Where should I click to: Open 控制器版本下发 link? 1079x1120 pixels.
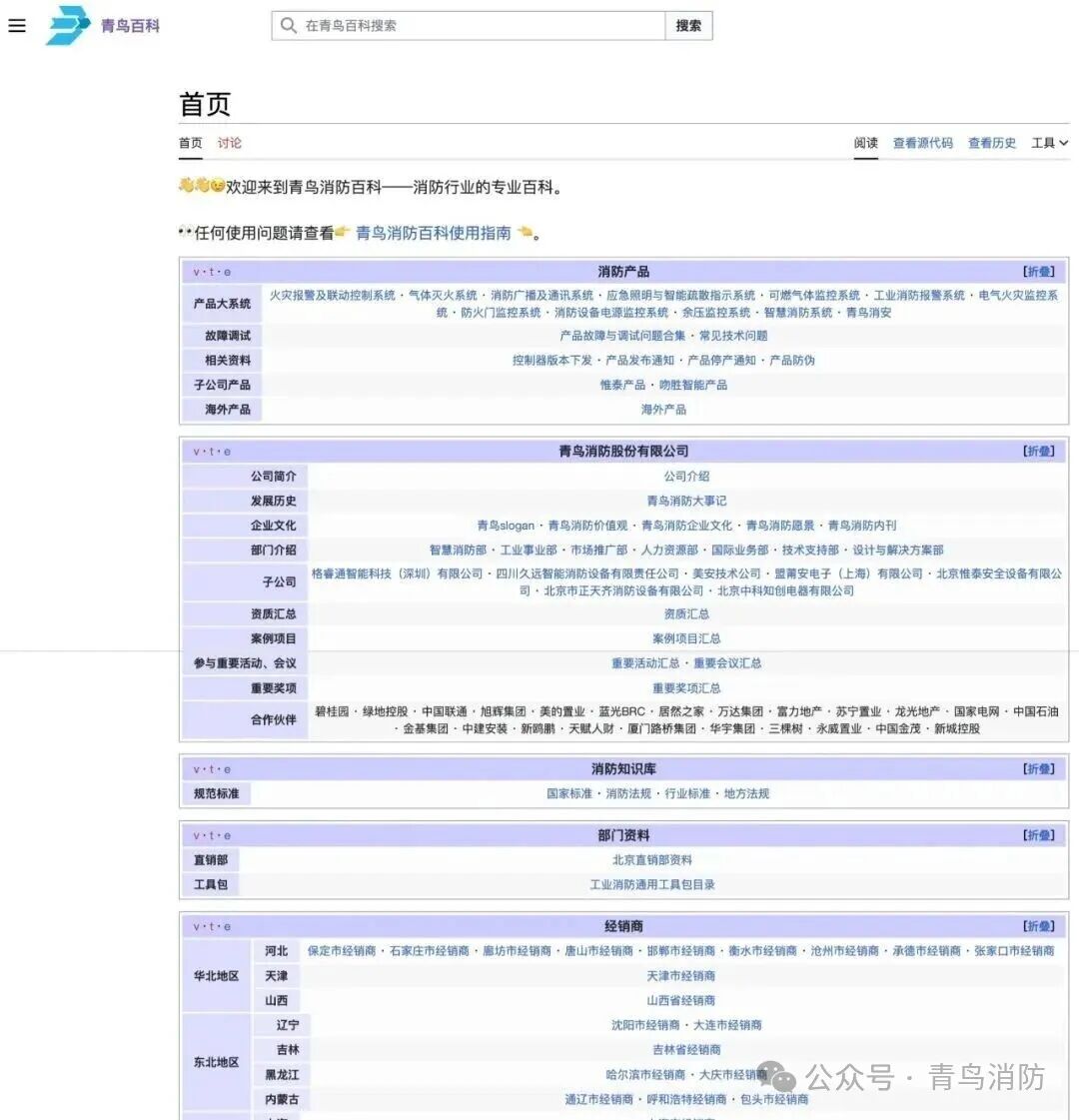pos(552,360)
